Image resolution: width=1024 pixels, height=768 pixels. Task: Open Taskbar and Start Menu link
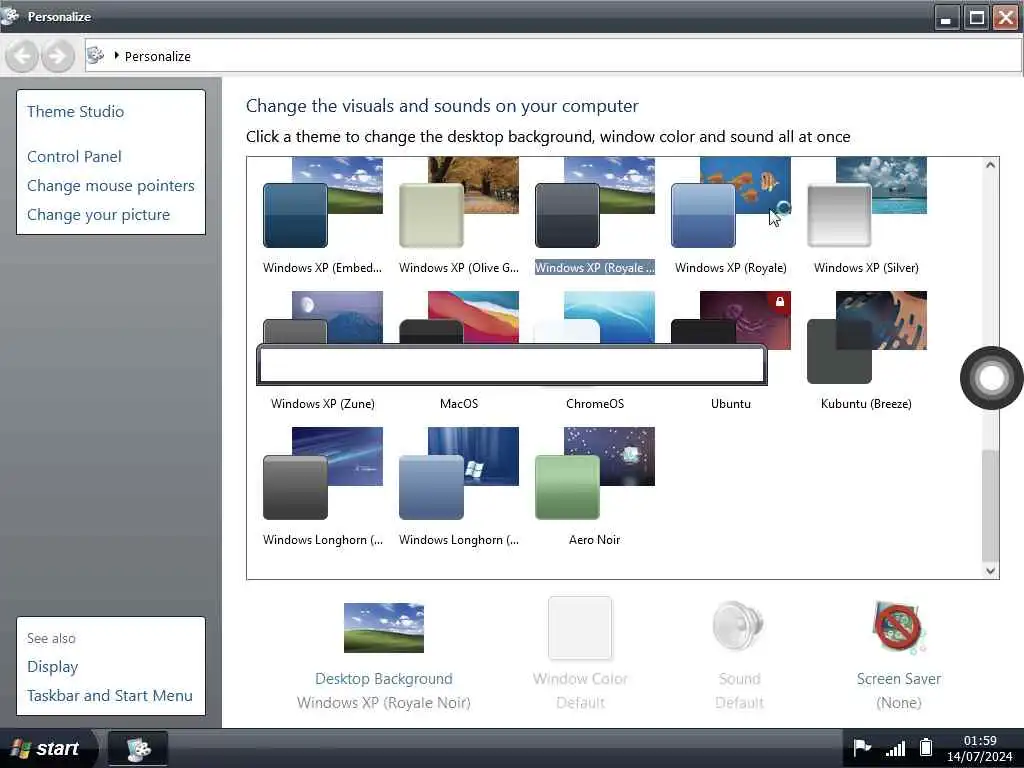tap(110, 696)
